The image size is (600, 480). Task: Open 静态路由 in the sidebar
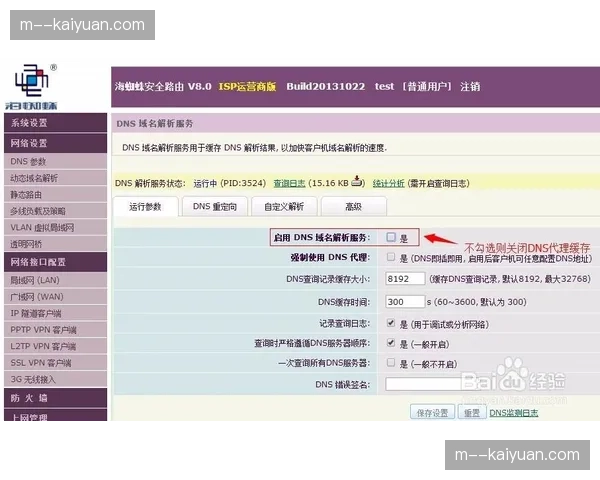(55, 195)
